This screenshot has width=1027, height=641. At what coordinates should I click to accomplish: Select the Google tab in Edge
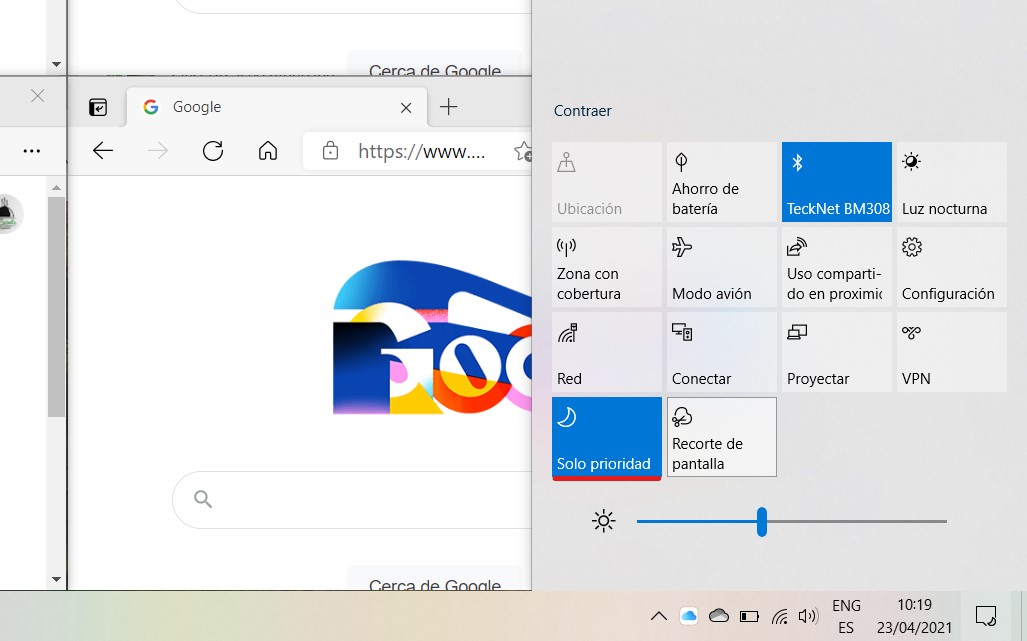[x=276, y=107]
